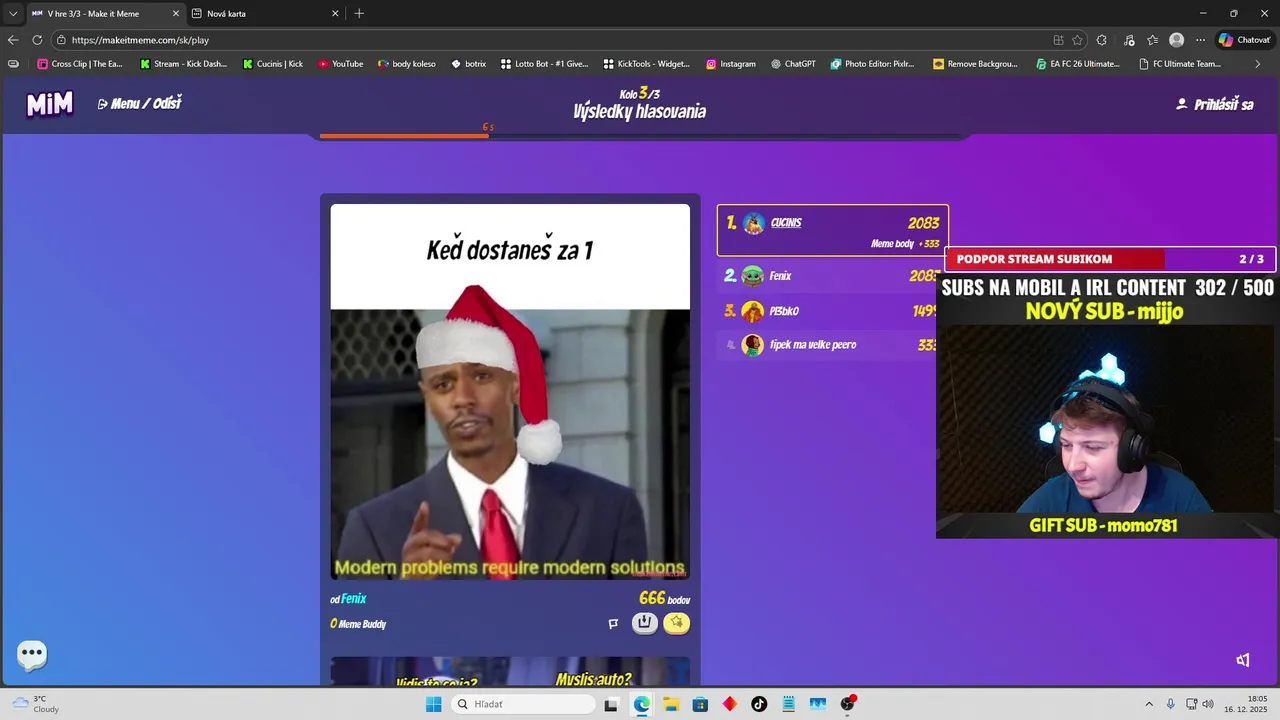Open the Photo Editor Pixlr bookmark
Viewport: 1280px width, 720px height.
click(x=873, y=64)
